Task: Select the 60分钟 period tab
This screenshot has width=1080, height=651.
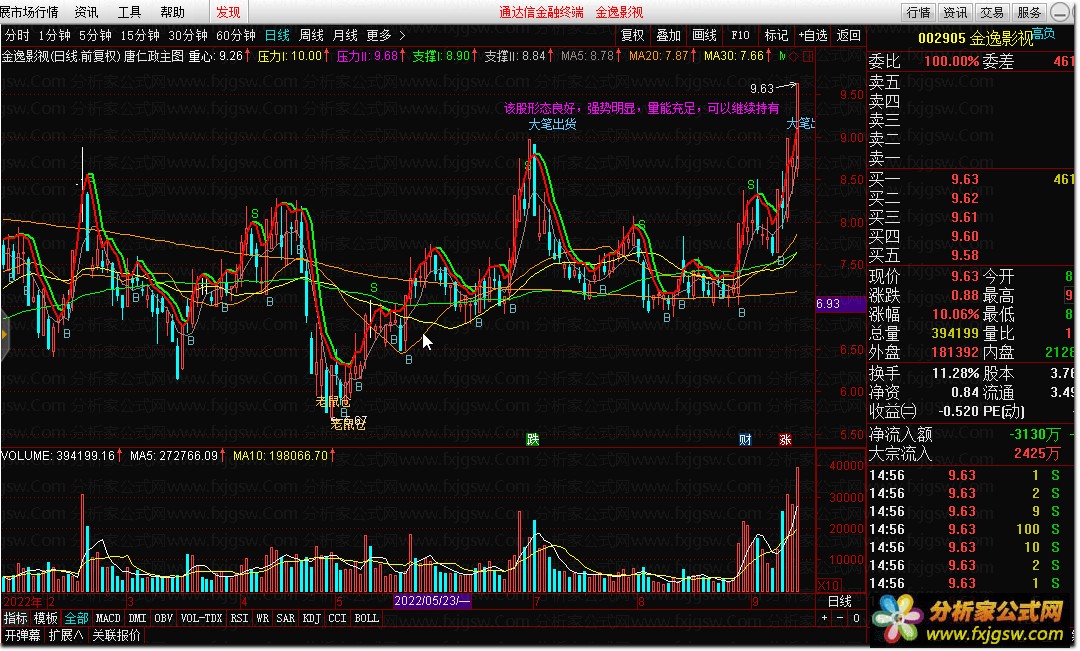Action: click(x=236, y=35)
